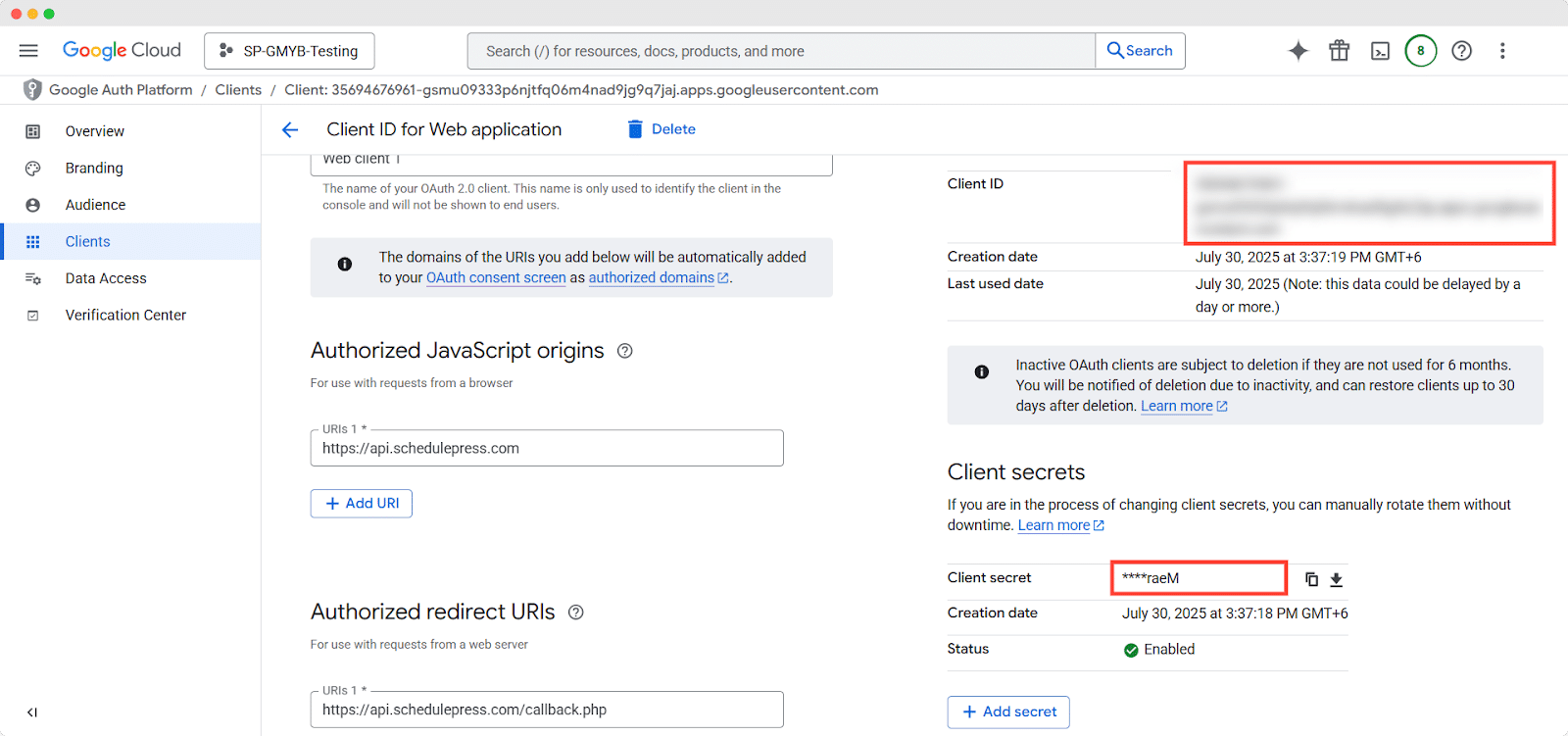Edit the JavaScript origins URI field
Viewport: 1568px width, 736px height.
point(547,448)
